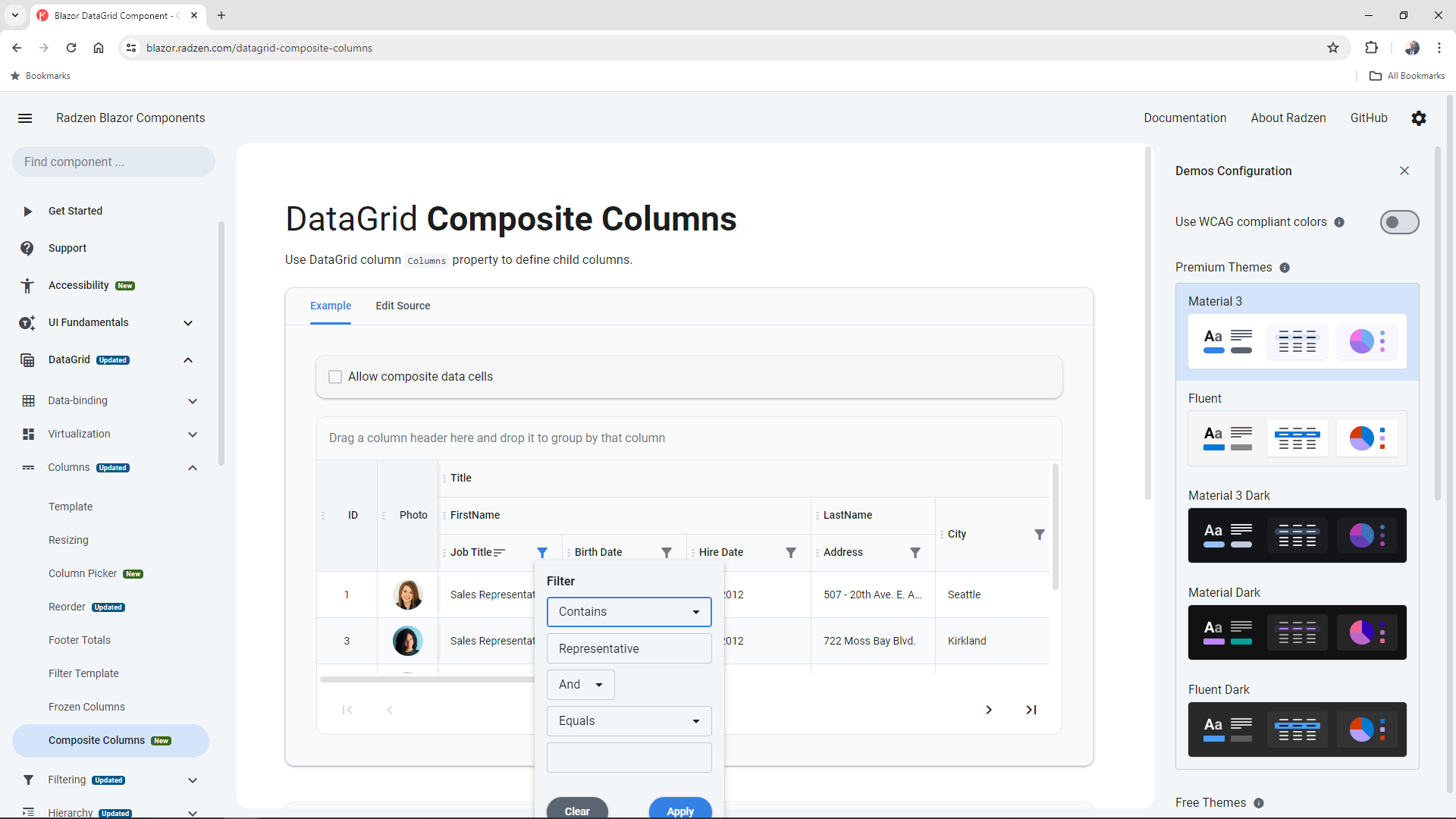Expand the UI Fundamentals section
This screenshot has height=819, width=1456.
(x=188, y=323)
